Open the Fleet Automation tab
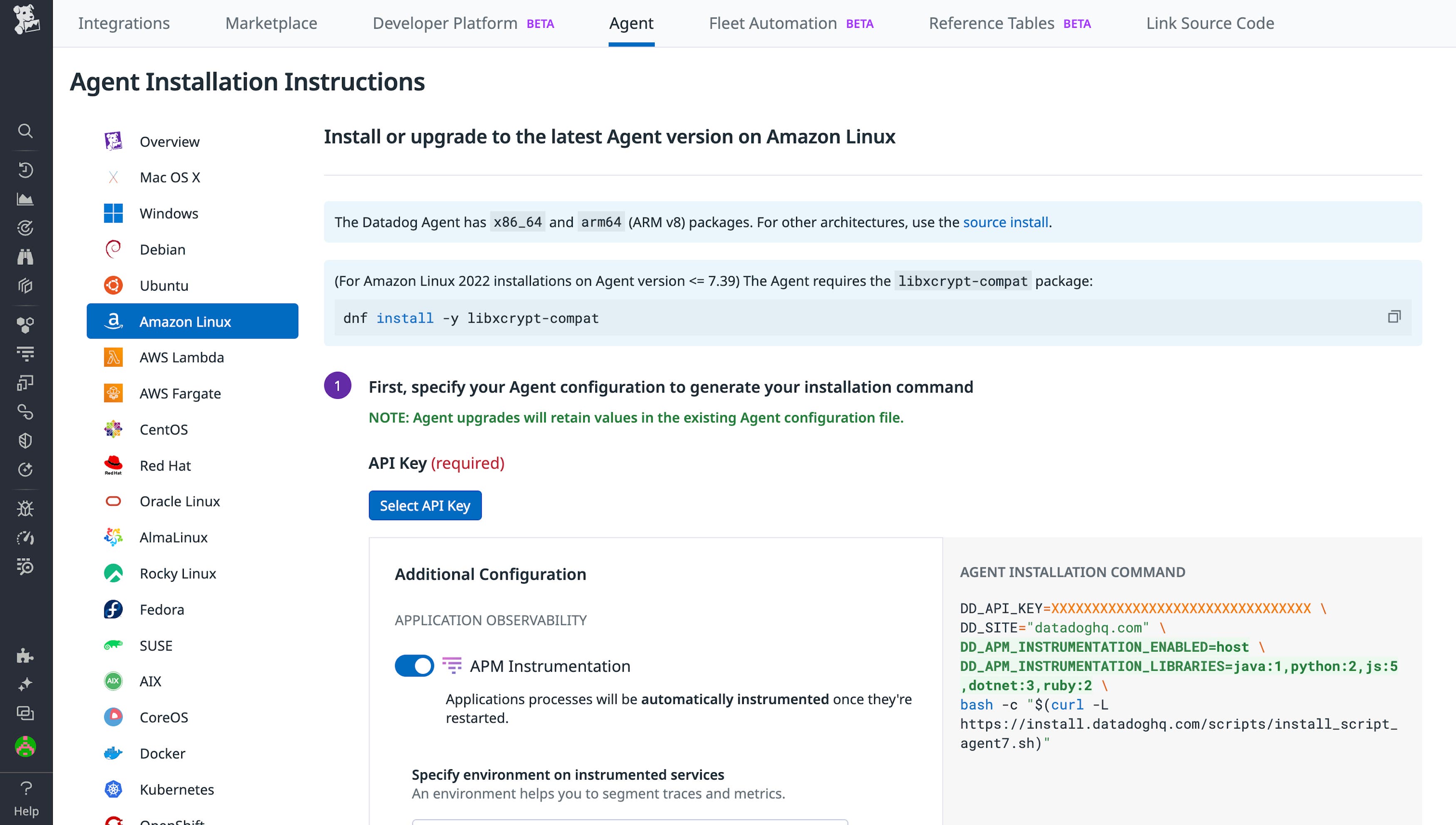Viewport: 1456px width, 825px height. 773,23
